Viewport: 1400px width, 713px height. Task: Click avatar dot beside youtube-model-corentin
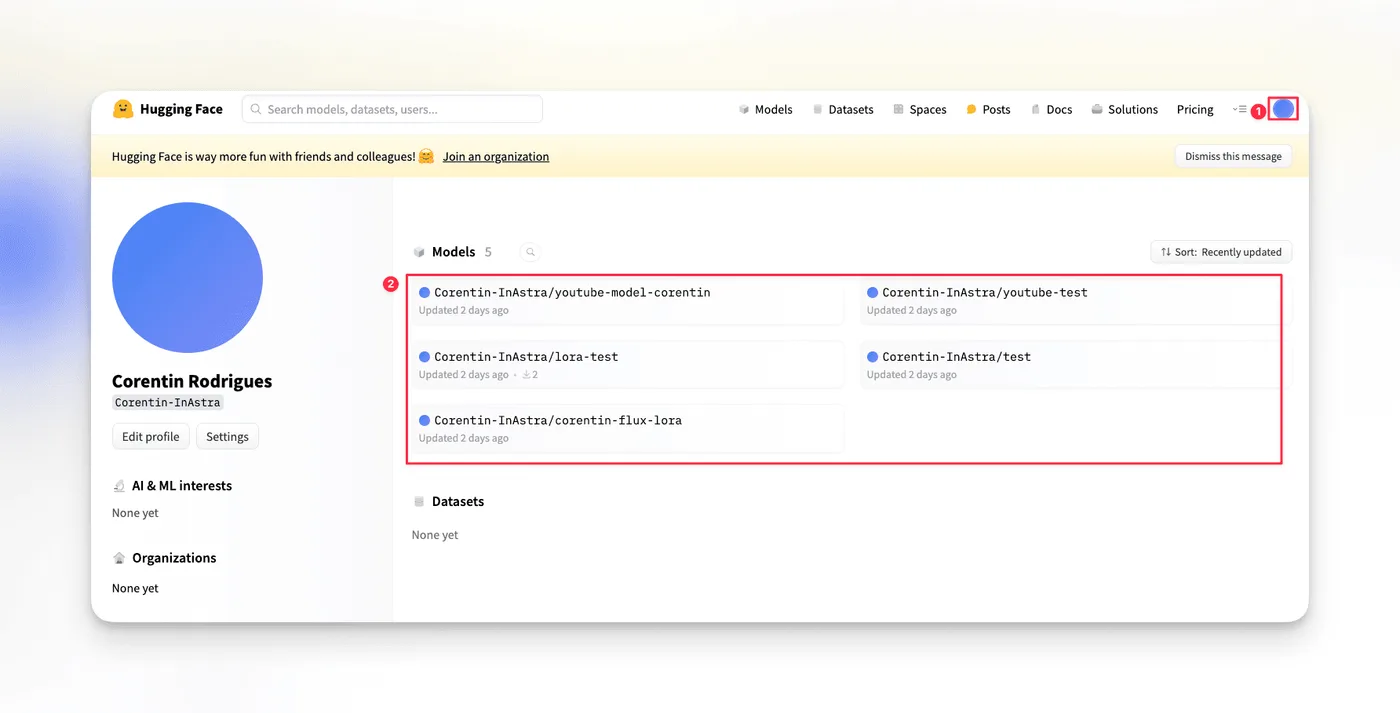tap(425, 293)
